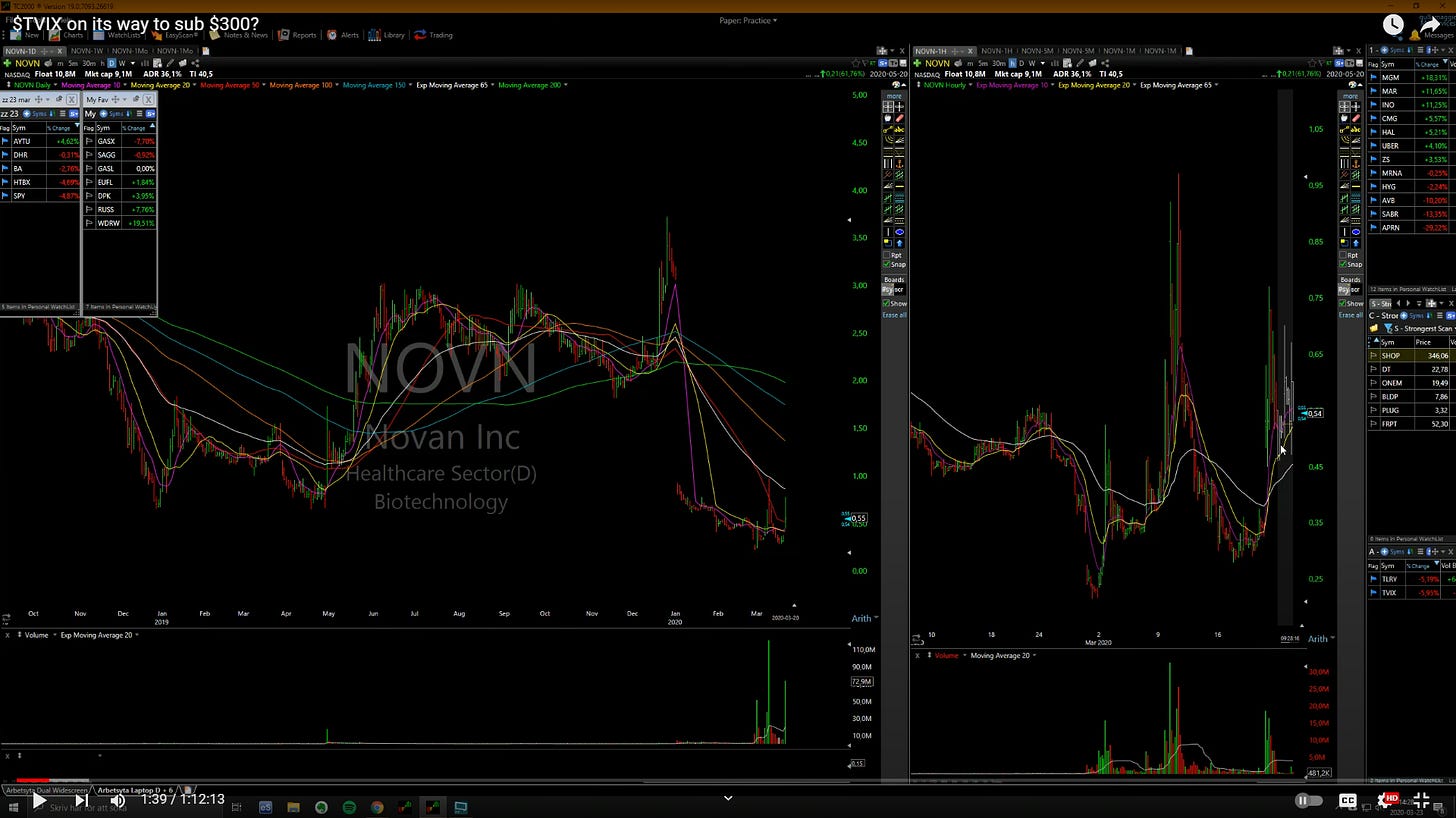Click the share icon in the hourly chart header
The width and height of the screenshot is (1456, 818).
1105,63
